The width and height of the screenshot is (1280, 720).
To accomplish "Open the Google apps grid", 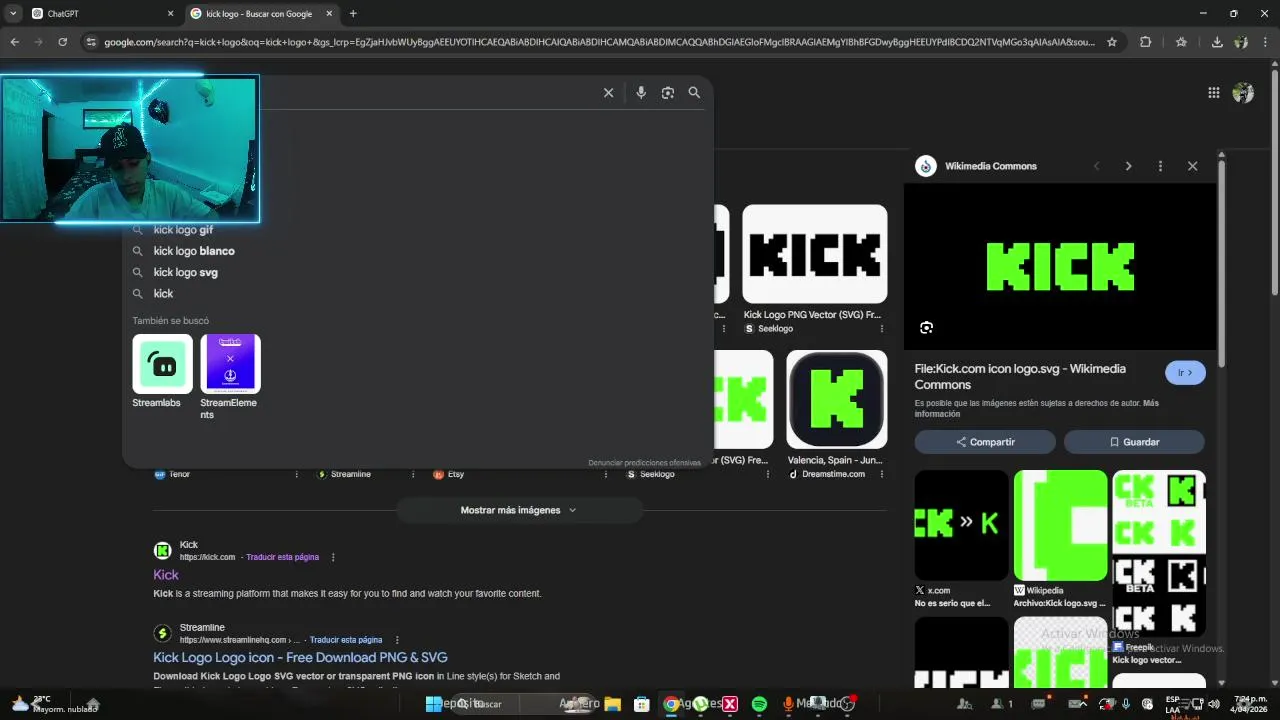I will 1213,92.
